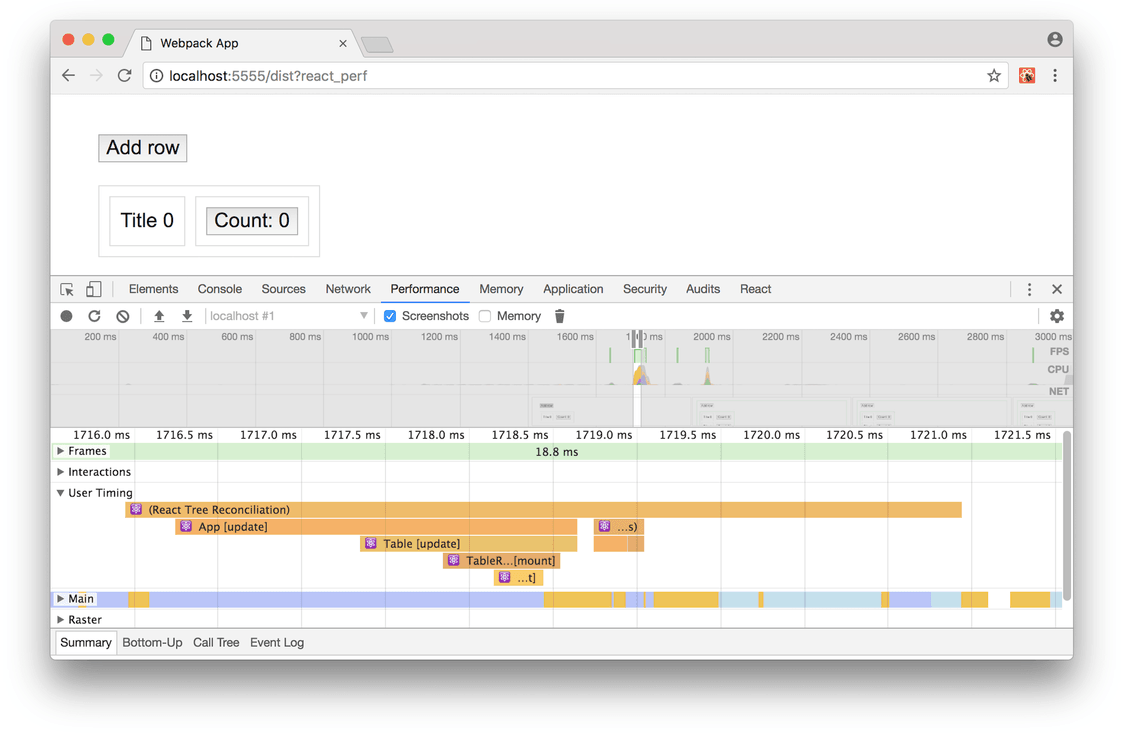Open the capture settings gear
1124x740 pixels.
(1057, 315)
